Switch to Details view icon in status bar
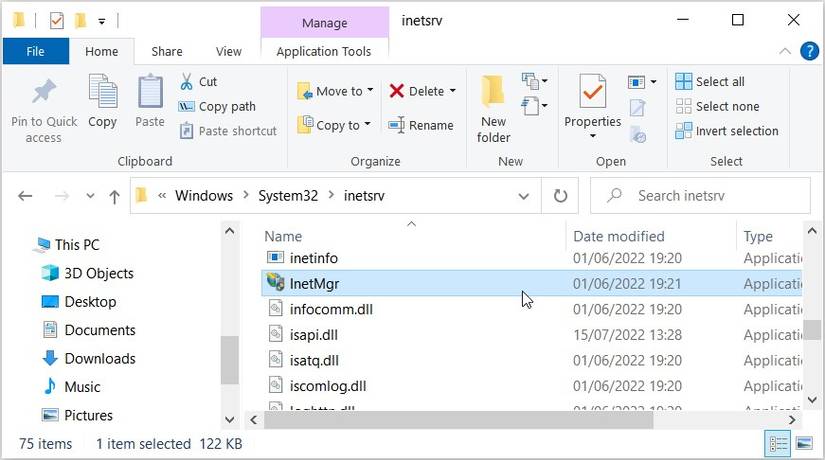Image resolution: width=825 pixels, height=460 pixels. pyautogui.click(x=778, y=444)
